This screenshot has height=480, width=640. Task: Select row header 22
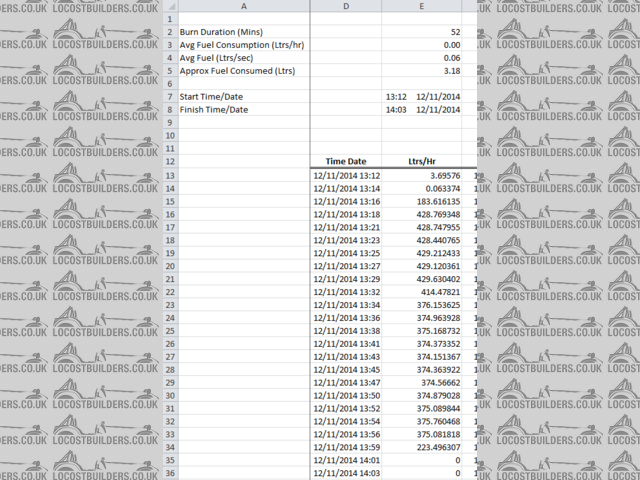click(171, 292)
